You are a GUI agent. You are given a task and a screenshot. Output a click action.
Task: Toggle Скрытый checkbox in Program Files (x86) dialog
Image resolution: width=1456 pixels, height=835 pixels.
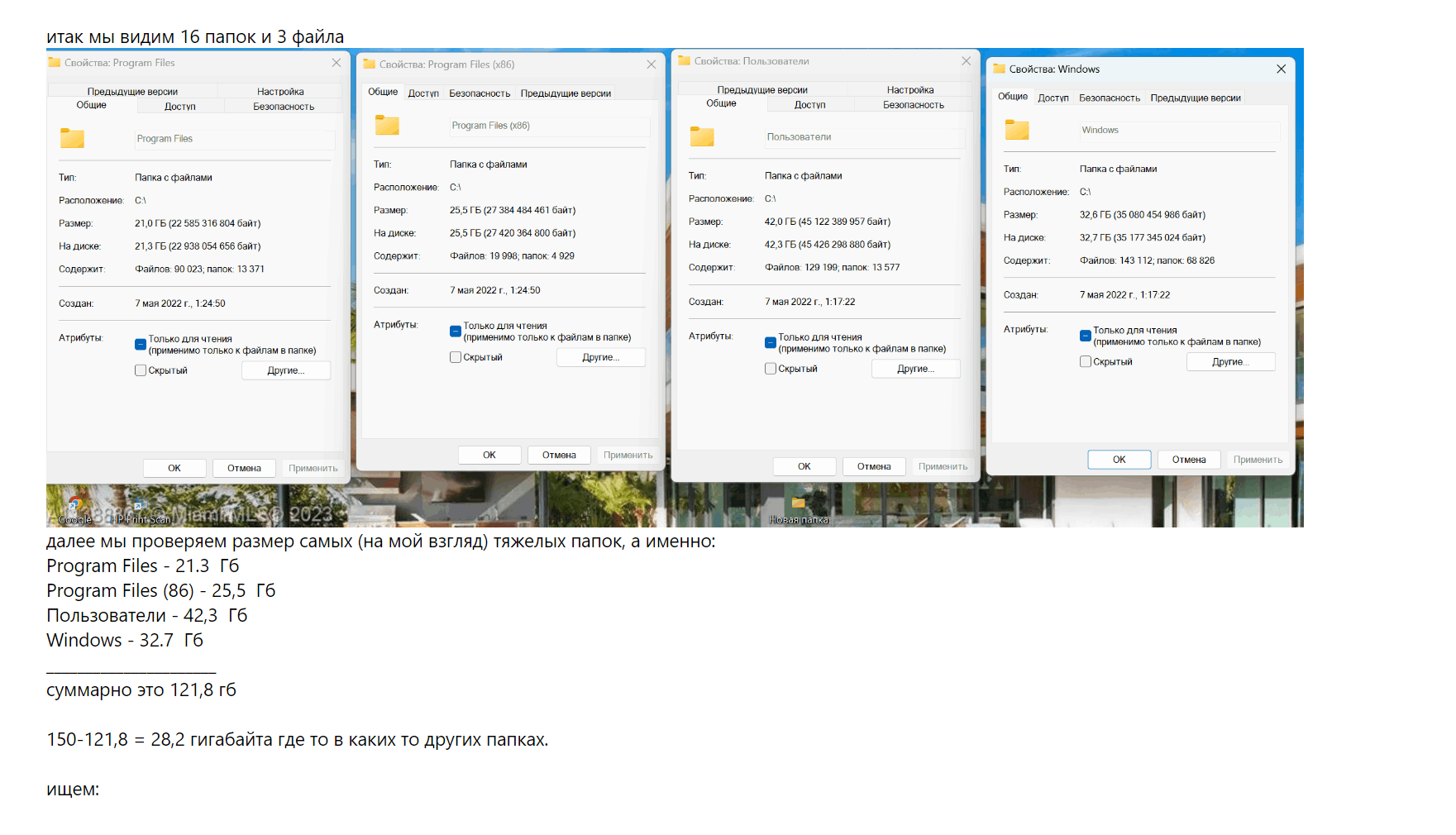tap(456, 357)
